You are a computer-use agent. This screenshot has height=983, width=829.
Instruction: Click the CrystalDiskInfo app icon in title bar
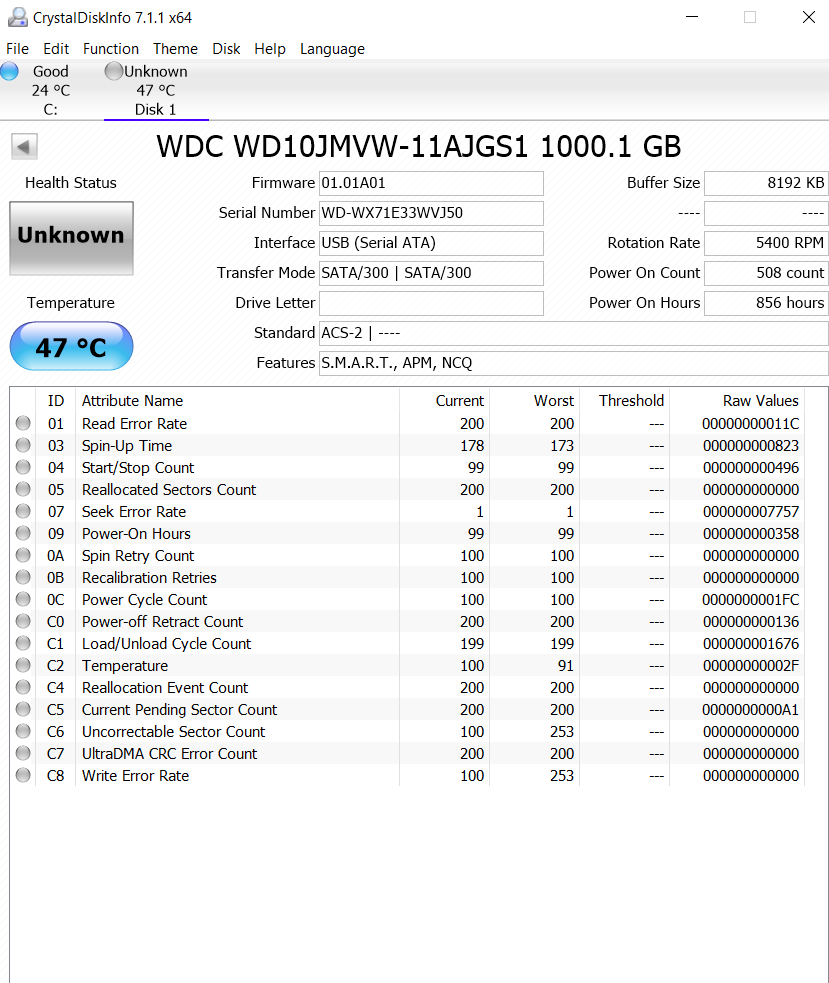[17, 17]
